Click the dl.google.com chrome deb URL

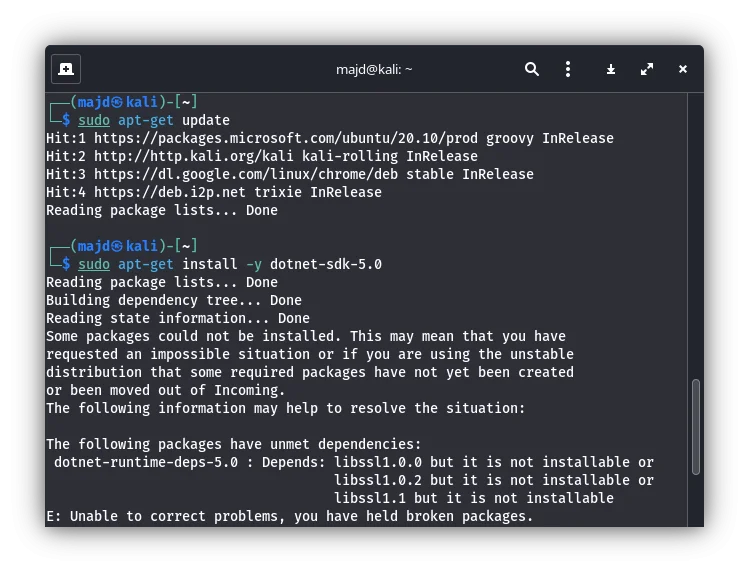click(246, 174)
